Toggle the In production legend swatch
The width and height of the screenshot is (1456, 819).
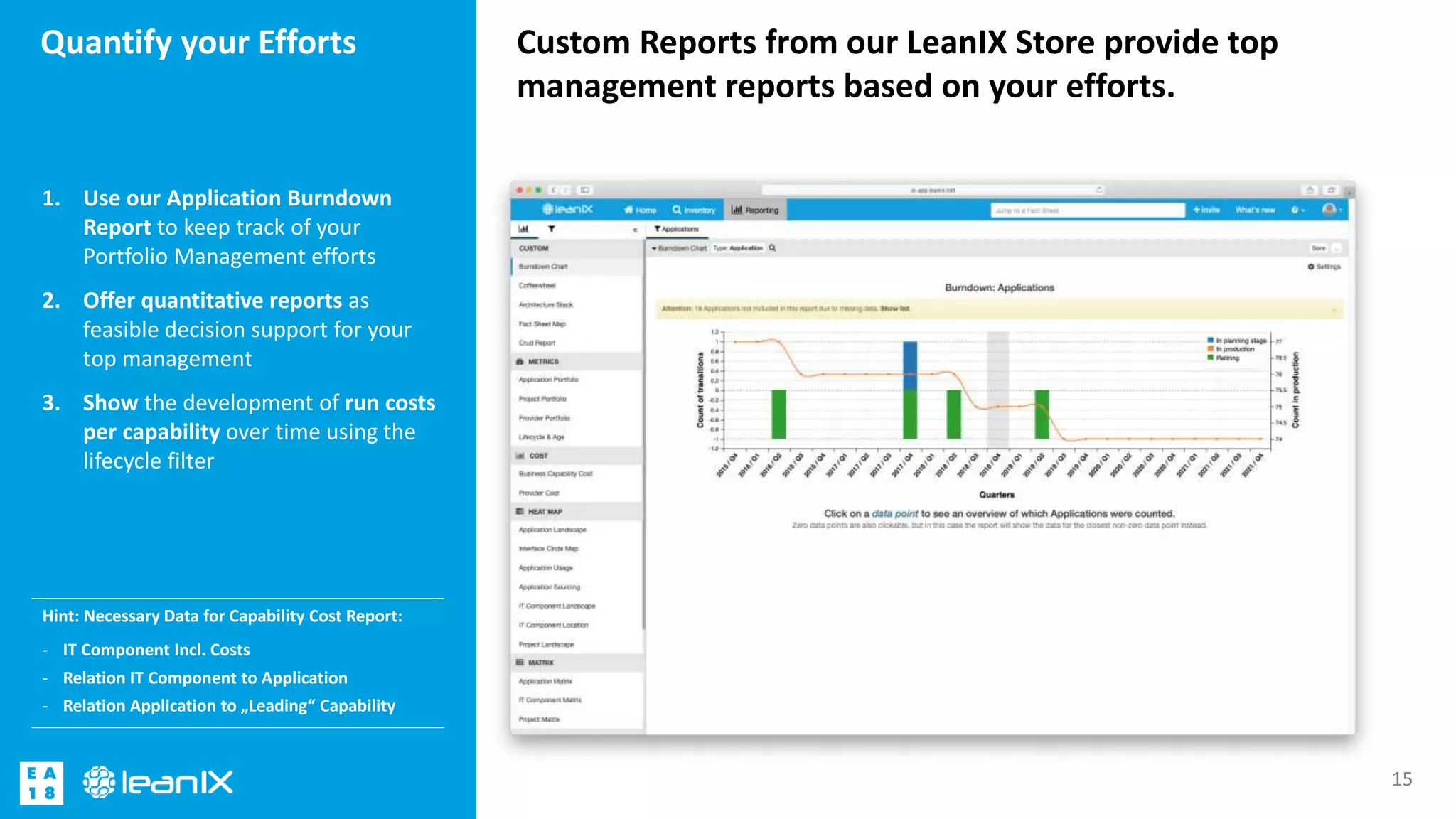coord(1210,349)
